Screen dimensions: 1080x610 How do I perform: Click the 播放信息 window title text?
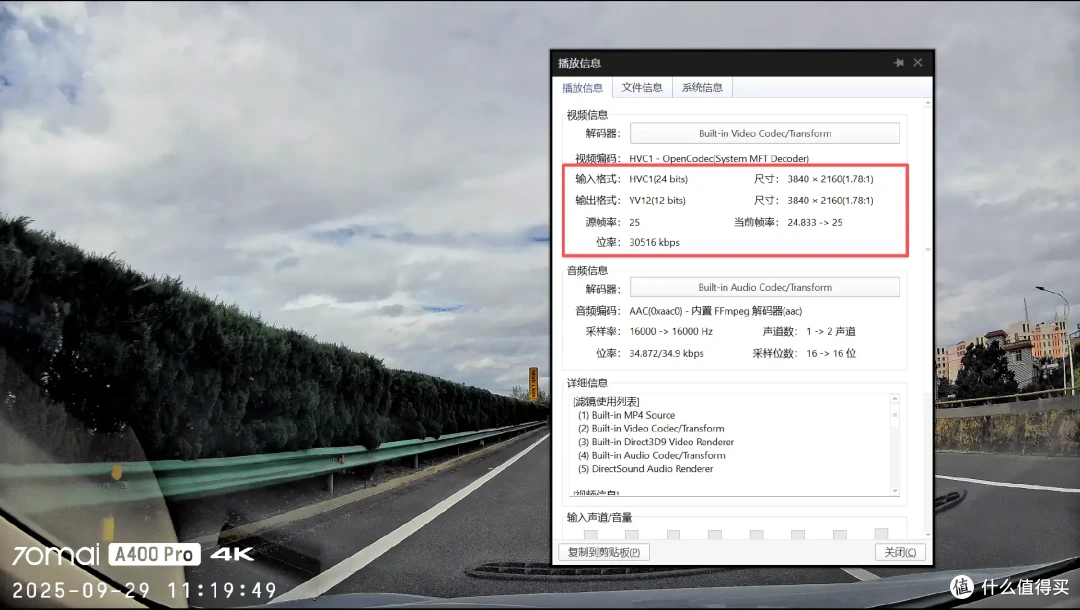[x=579, y=63]
